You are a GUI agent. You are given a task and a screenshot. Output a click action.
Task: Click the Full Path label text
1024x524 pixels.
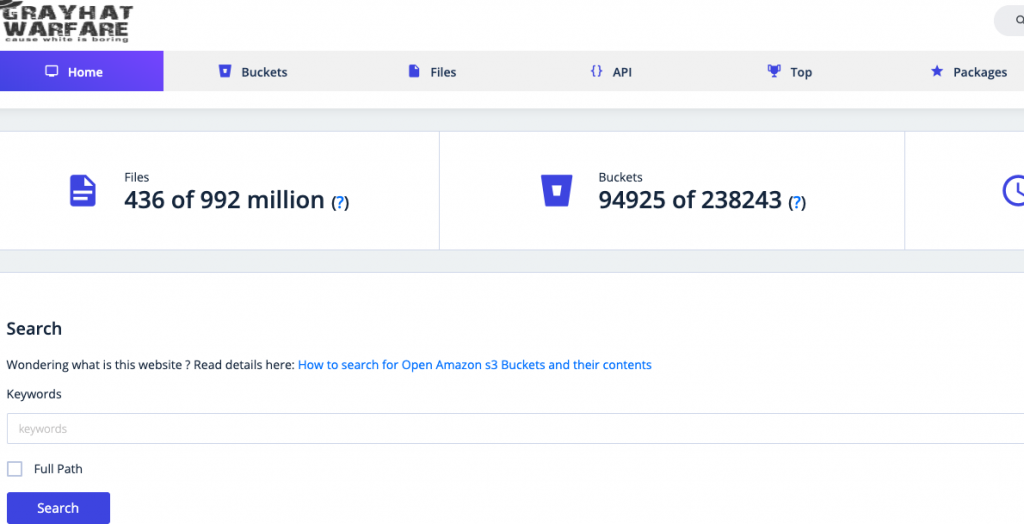58,468
